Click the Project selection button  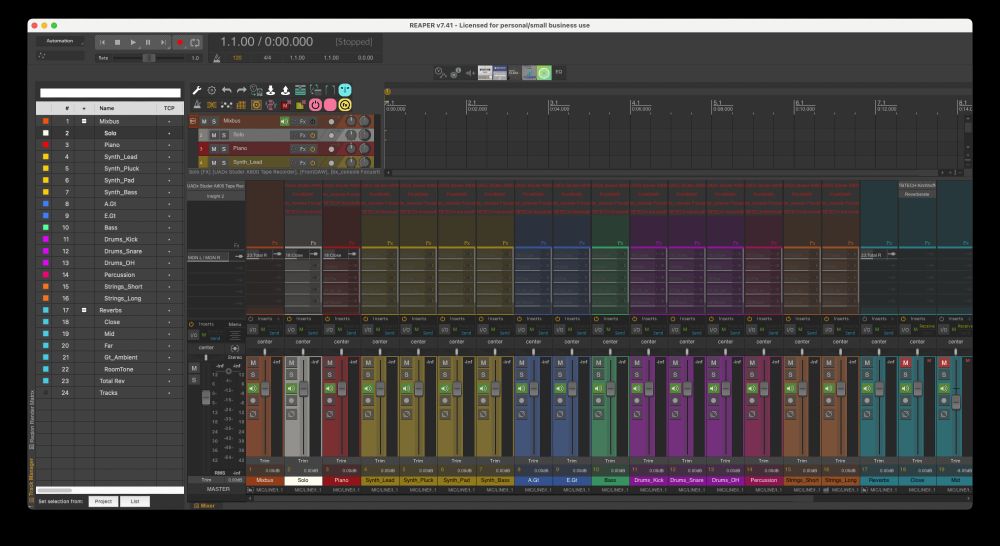click(102, 501)
